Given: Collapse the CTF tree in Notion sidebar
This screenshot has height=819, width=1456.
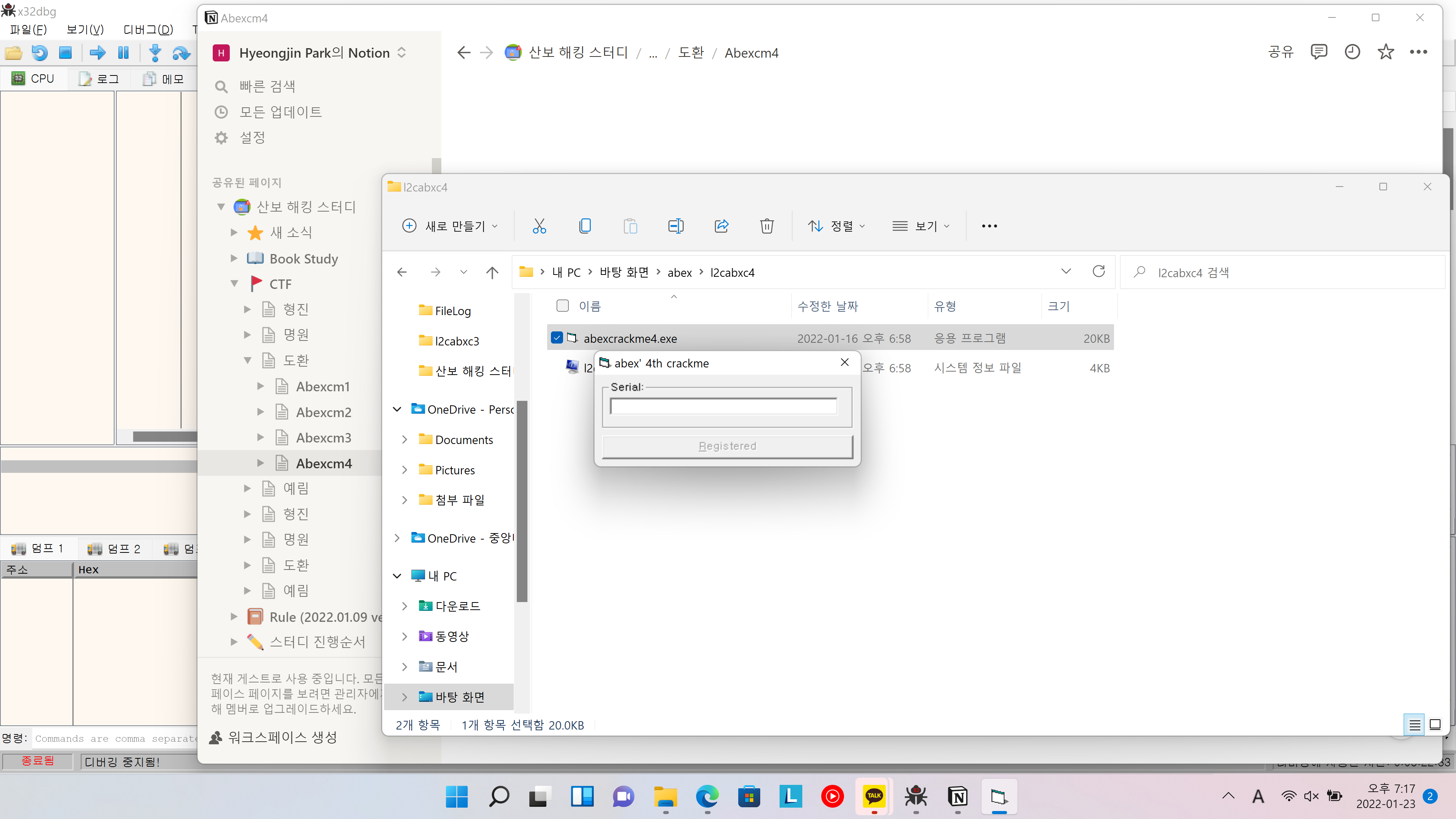Looking at the screenshot, I should click(x=235, y=284).
